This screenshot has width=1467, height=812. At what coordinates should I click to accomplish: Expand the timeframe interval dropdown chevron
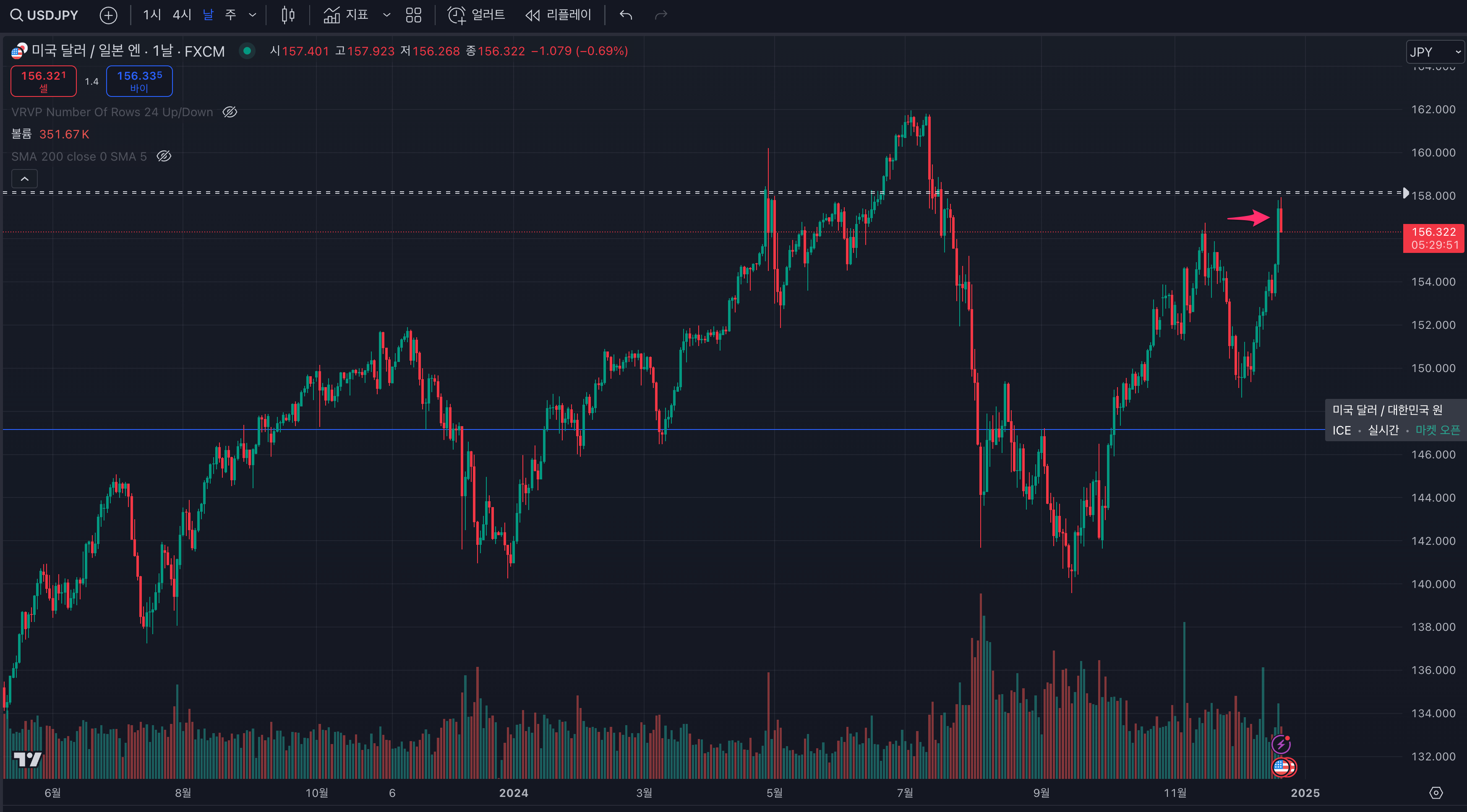(x=252, y=16)
